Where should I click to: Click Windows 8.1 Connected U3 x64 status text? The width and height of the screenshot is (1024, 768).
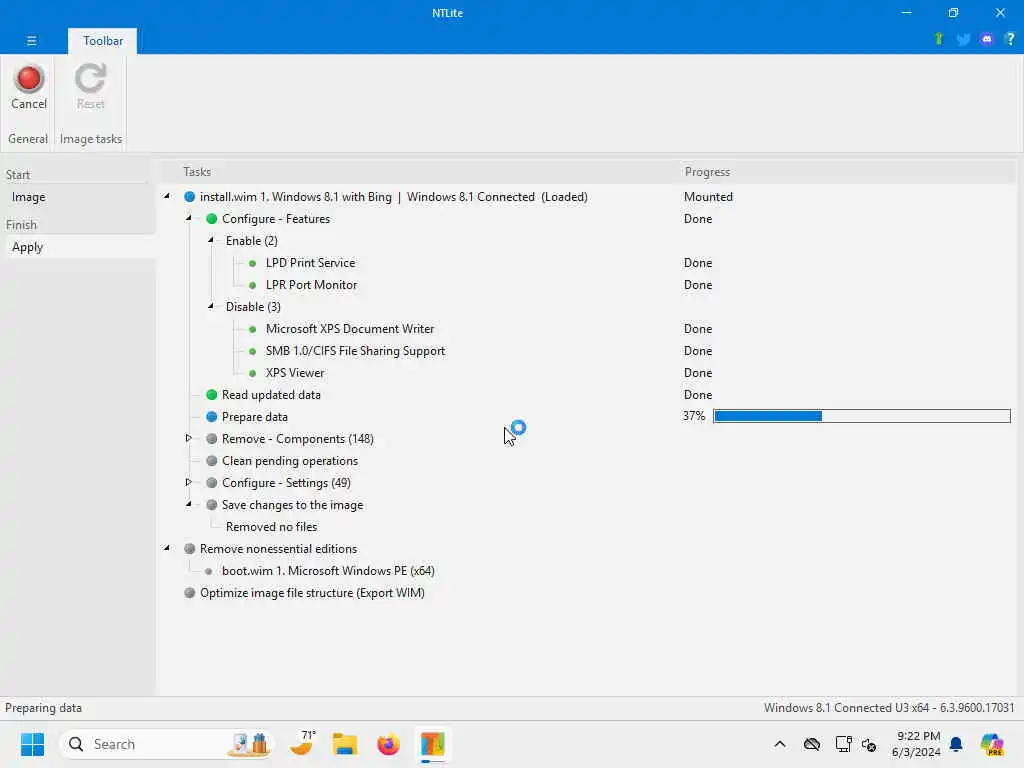(889, 708)
